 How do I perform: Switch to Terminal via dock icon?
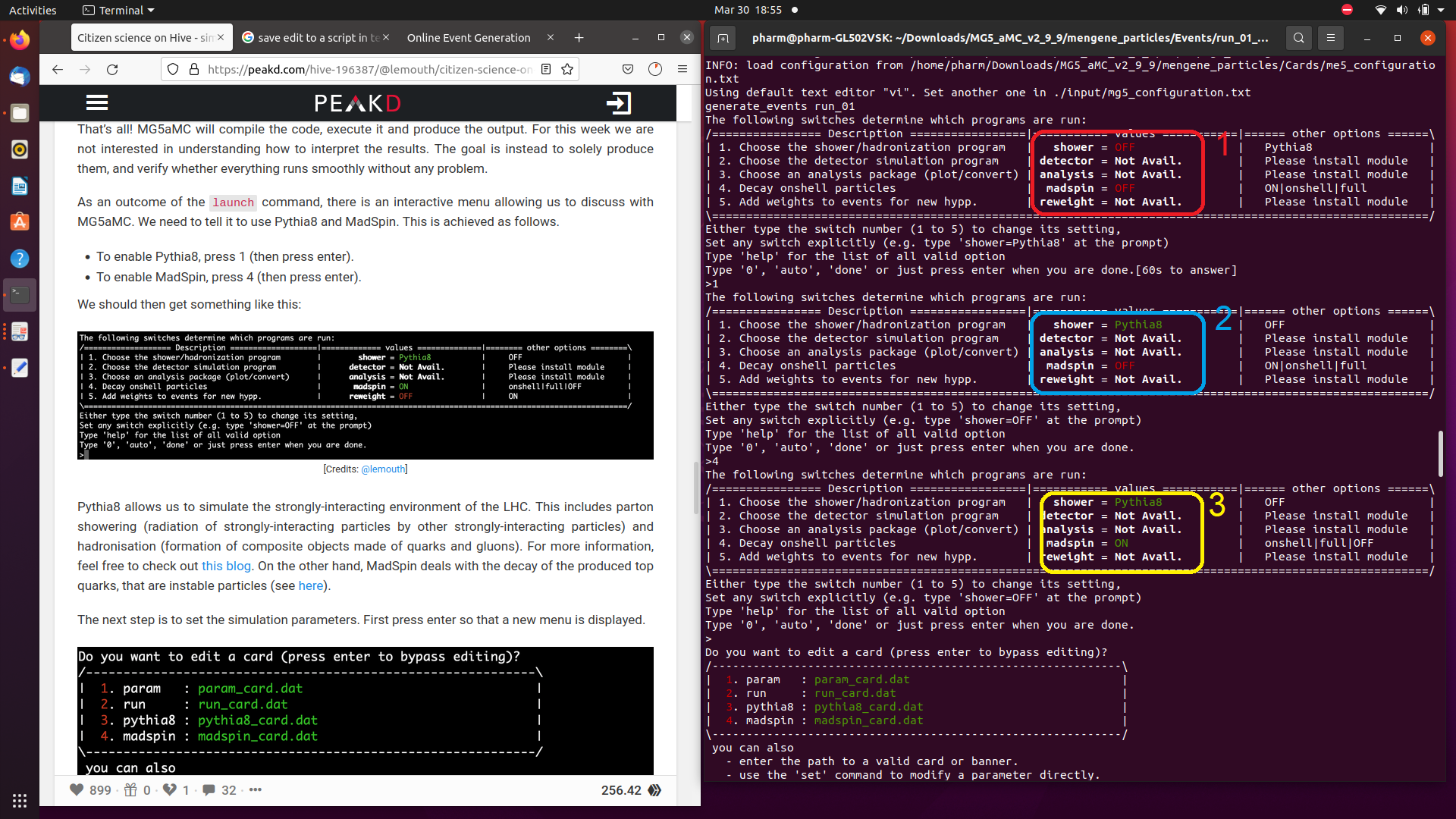coord(20,295)
